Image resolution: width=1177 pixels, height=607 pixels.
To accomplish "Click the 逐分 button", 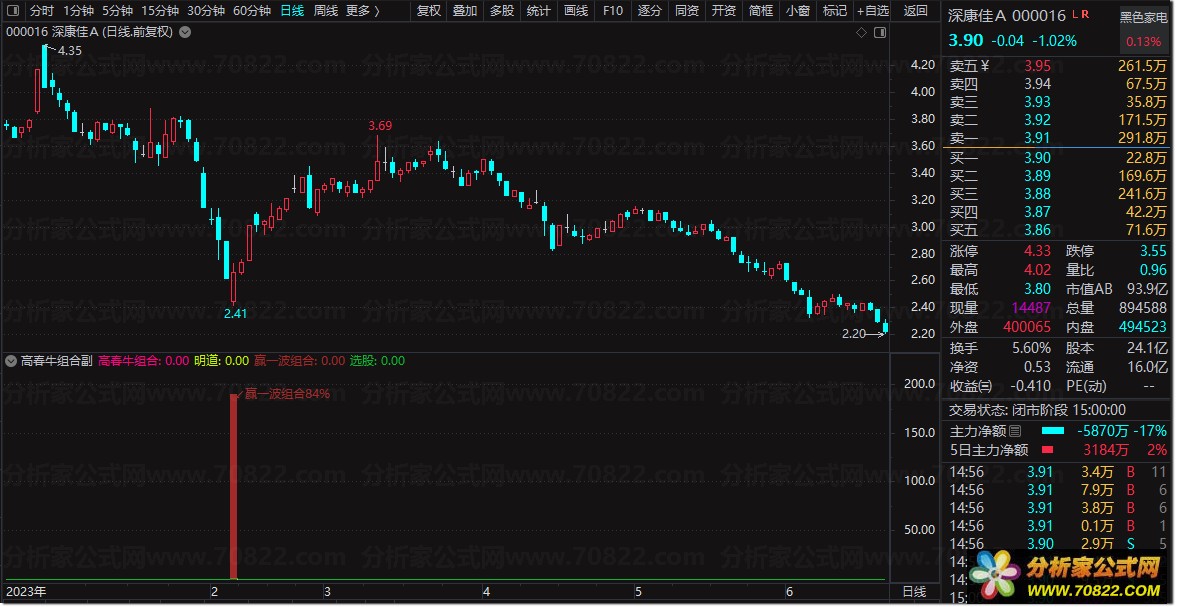I will click(x=649, y=11).
